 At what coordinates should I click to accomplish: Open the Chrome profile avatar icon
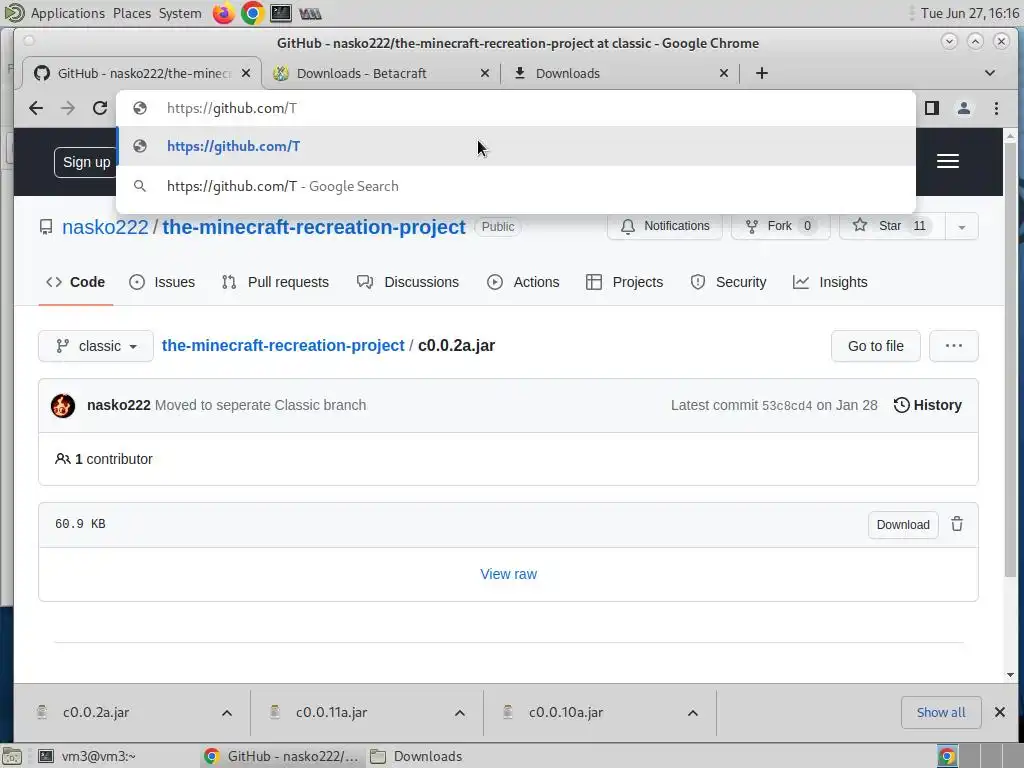tap(964, 108)
